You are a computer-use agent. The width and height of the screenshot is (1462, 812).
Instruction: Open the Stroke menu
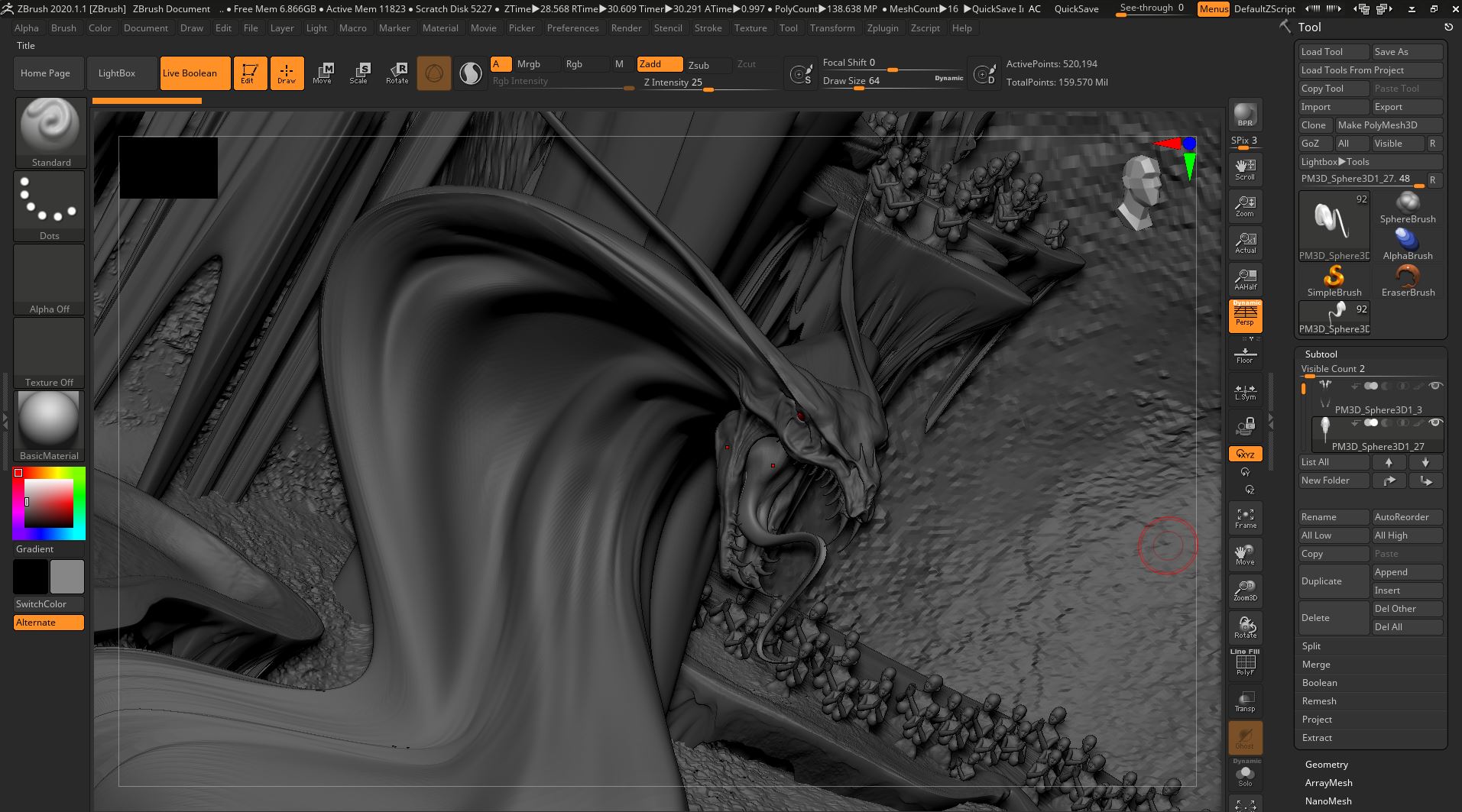[x=708, y=28]
